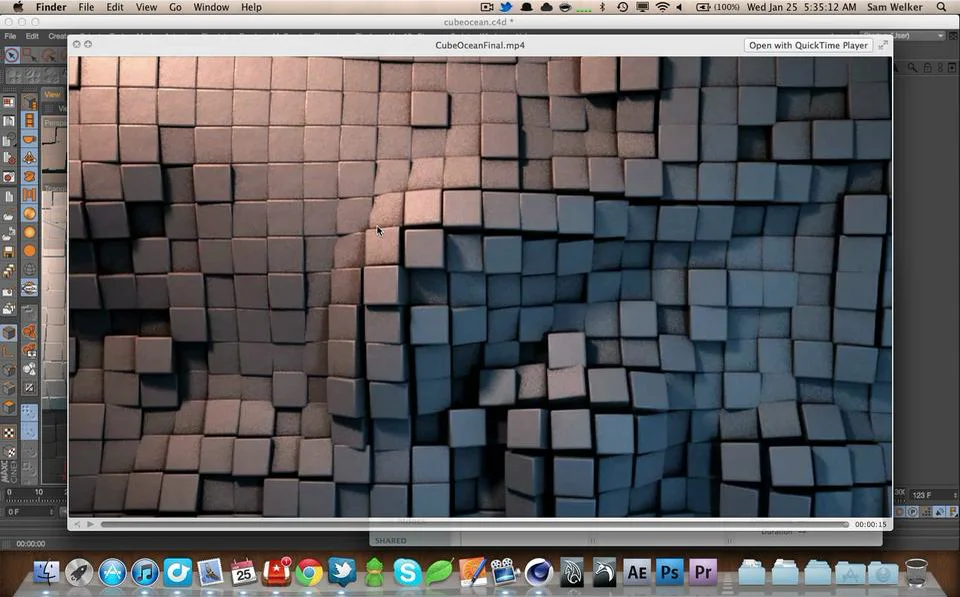Open Adium green duck icon in the Dock
The width and height of the screenshot is (960, 597).
pos(375,572)
